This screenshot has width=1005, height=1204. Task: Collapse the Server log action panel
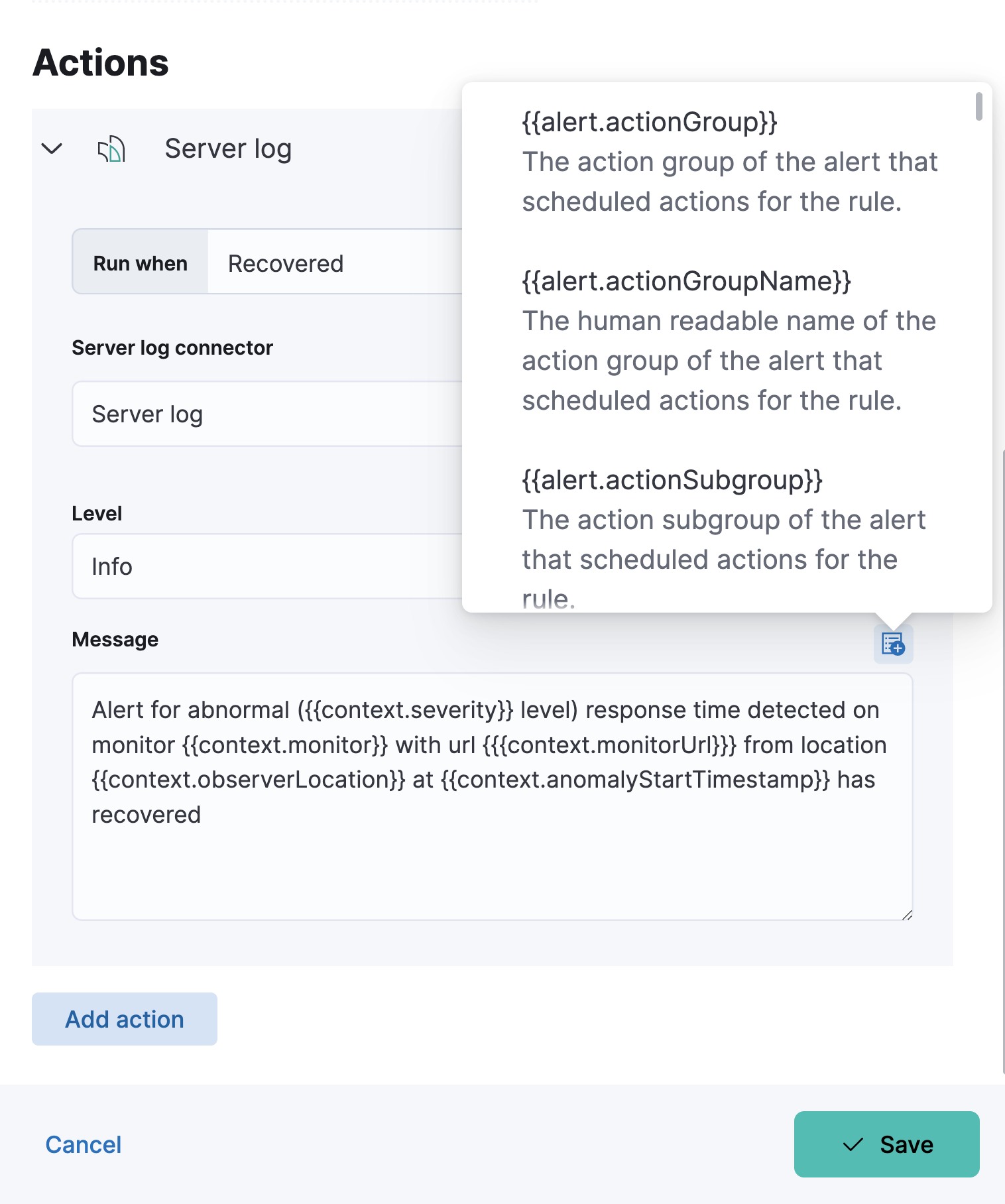(x=52, y=150)
